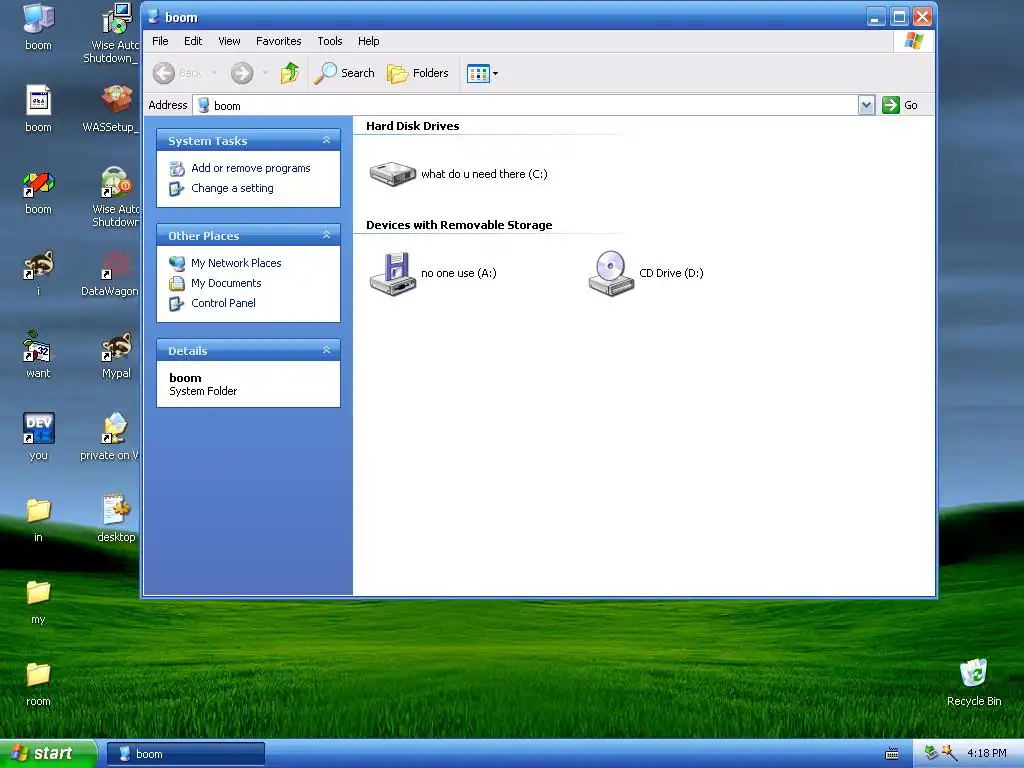
Task: Open My Documents link
Action: coord(226,283)
